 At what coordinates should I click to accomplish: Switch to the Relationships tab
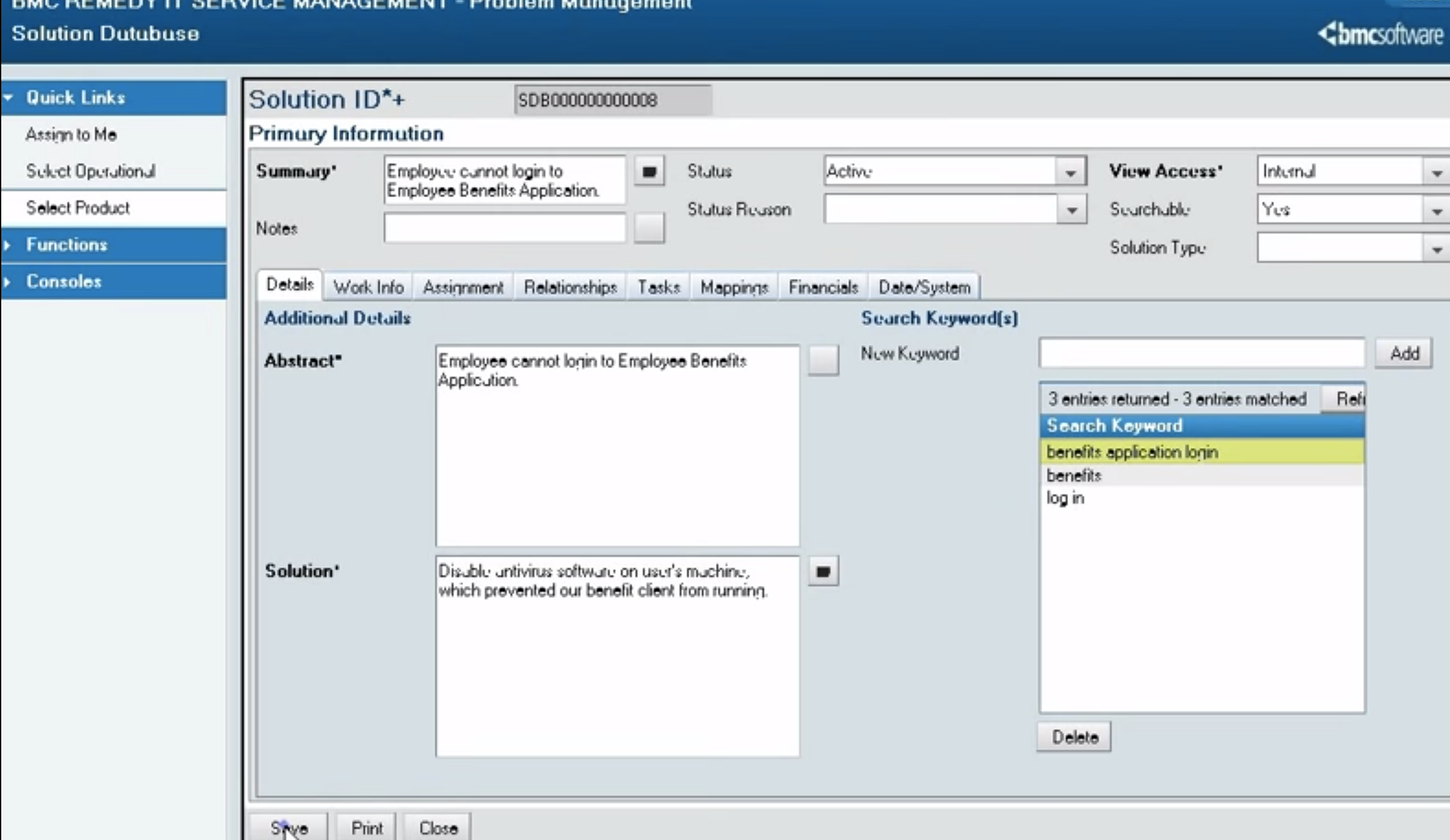click(570, 286)
